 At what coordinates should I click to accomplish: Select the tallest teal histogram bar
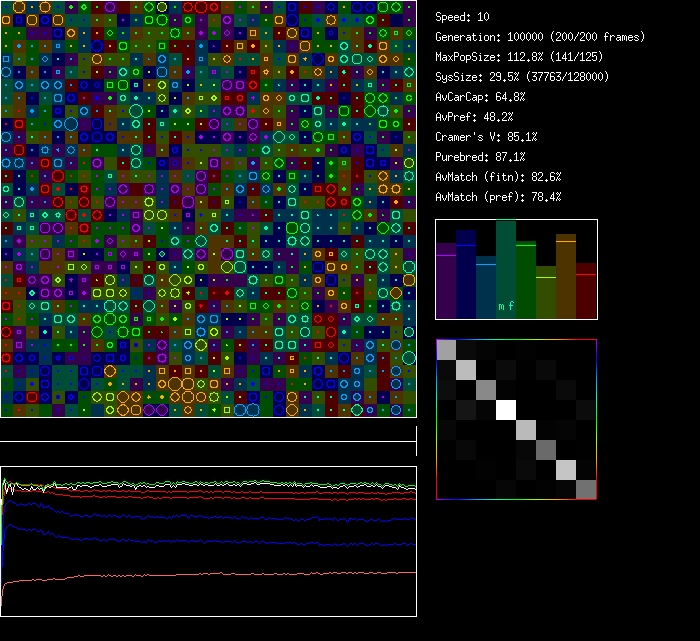(506, 260)
